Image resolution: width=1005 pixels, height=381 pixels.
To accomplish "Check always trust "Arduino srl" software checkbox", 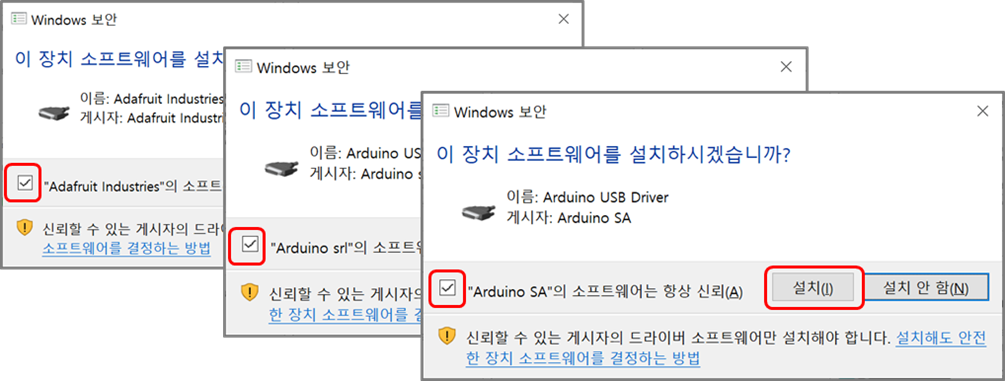I will [x=250, y=244].
